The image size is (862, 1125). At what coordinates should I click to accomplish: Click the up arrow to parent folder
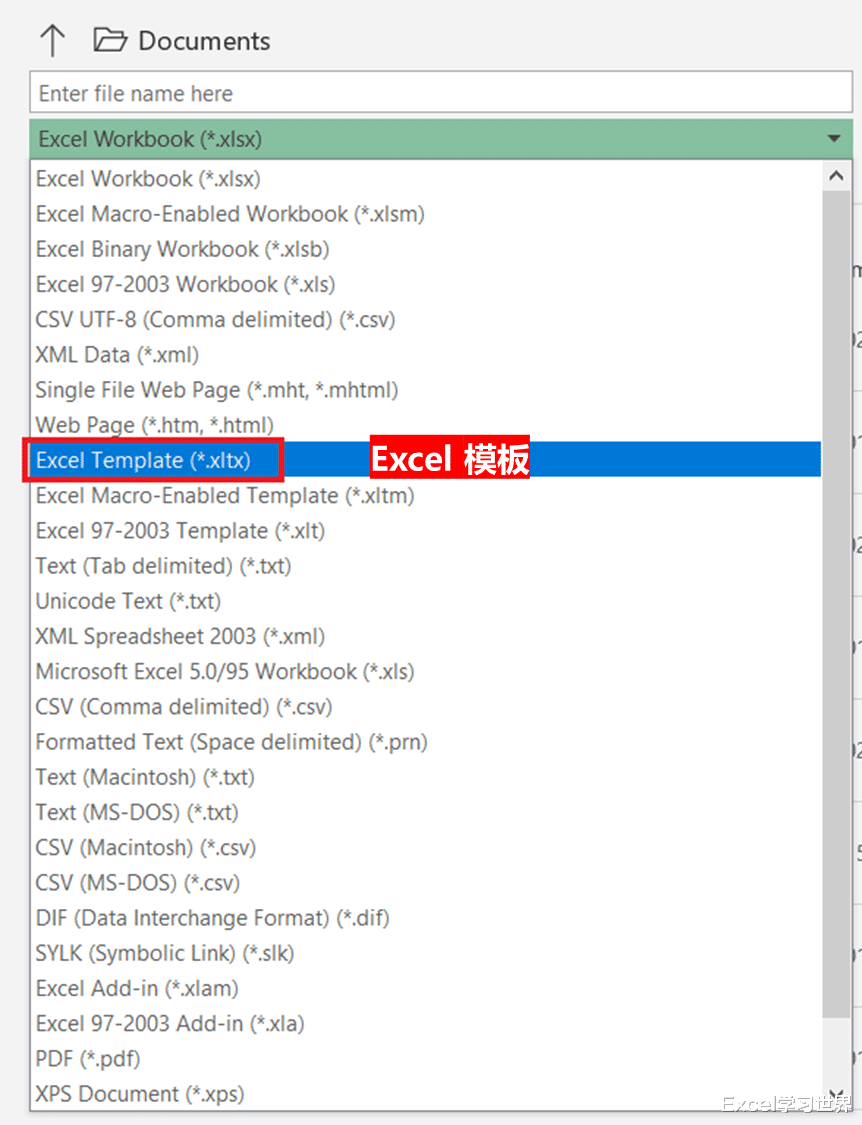click(x=52, y=40)
